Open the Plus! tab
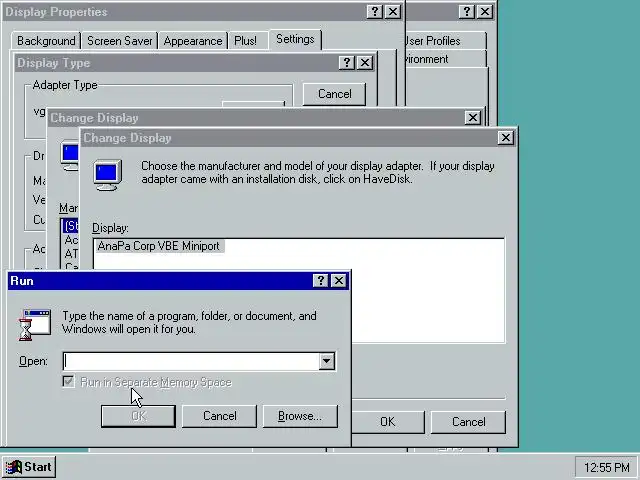640x480 pixels. pyautogui.click(x=246, y=41)
